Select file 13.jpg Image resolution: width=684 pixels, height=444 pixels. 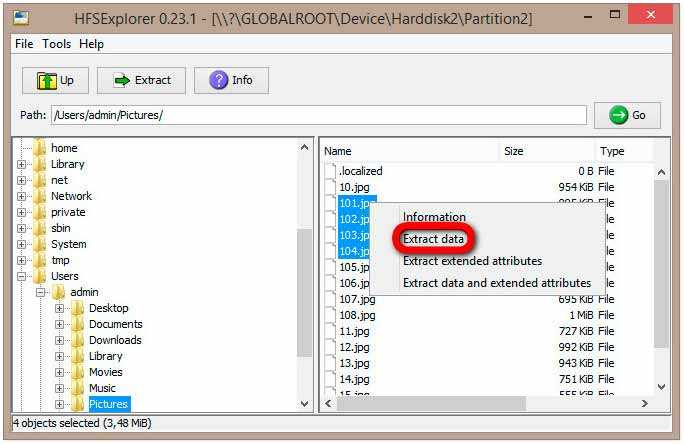[354, 363]
